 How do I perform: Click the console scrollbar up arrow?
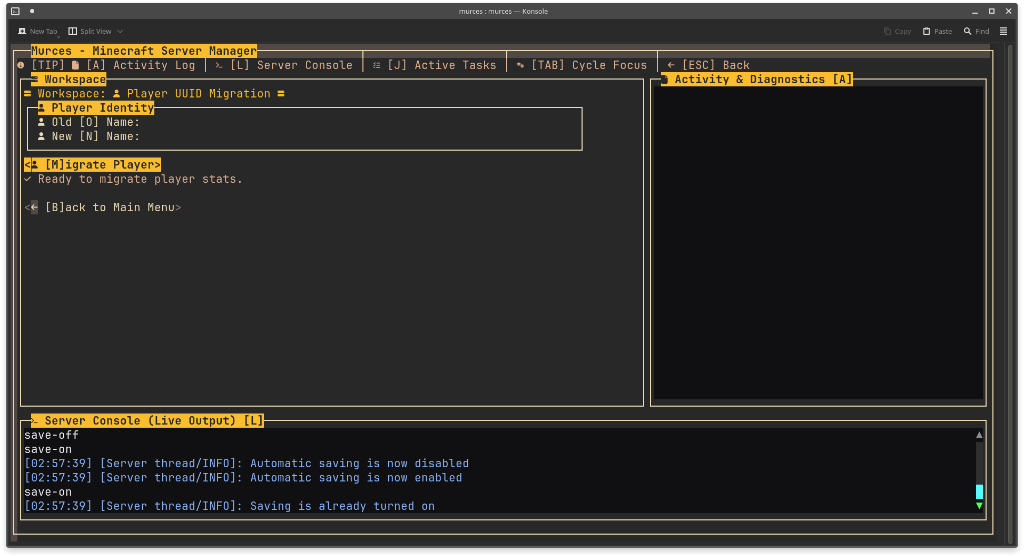tap(979, 435)
